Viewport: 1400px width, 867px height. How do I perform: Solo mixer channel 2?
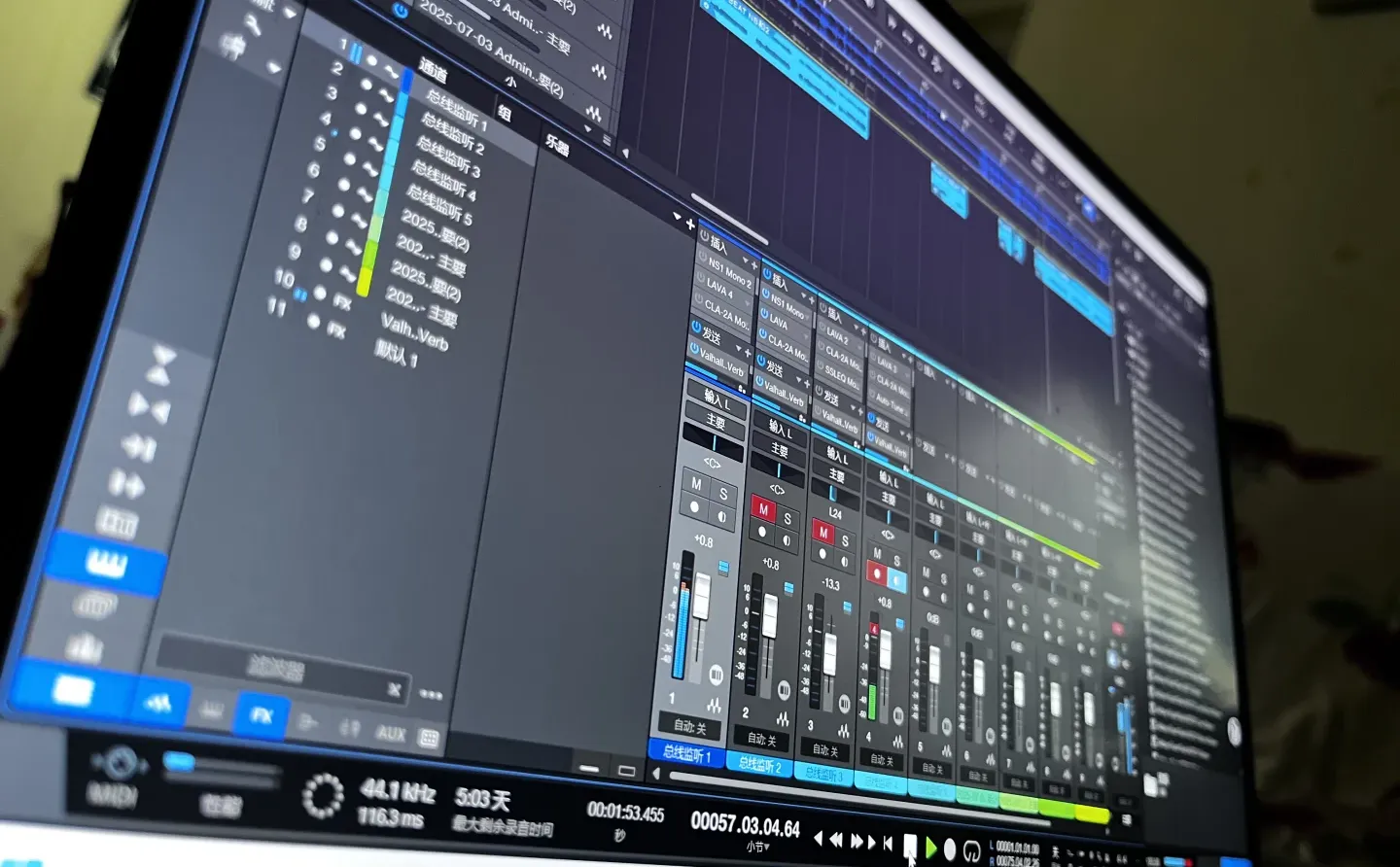click(787, 519)
